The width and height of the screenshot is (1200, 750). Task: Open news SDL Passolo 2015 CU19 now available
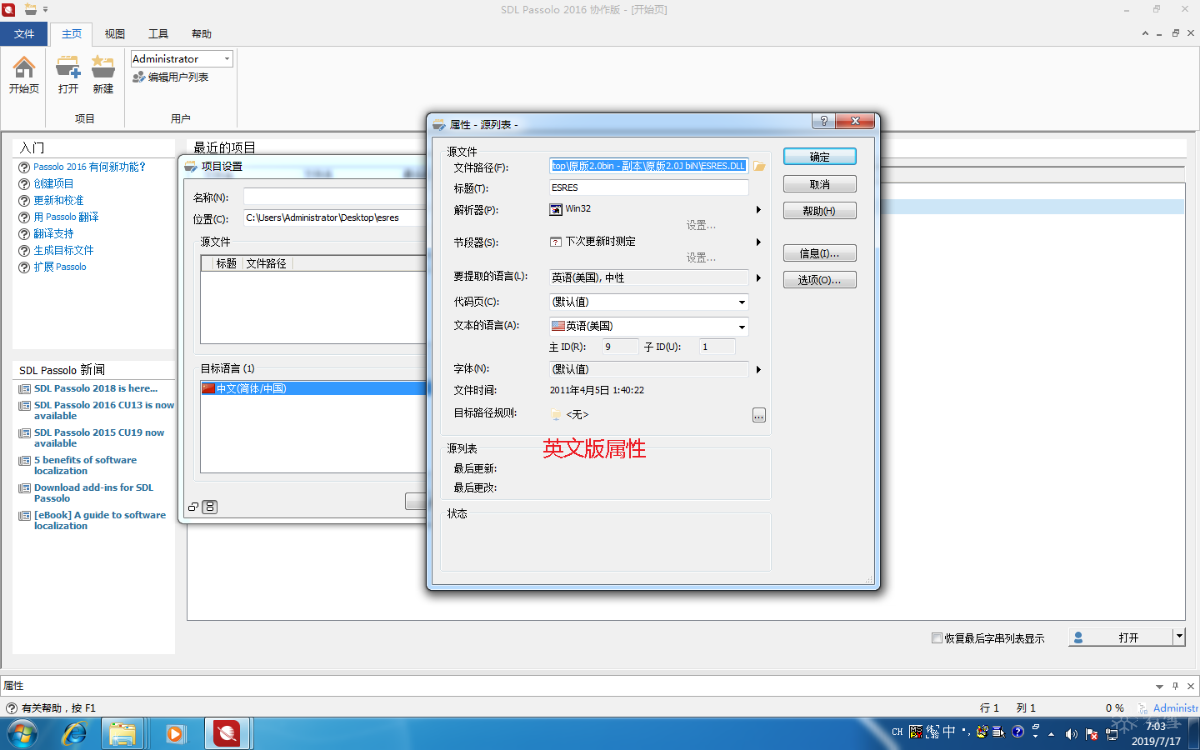pyautogui.click(x=99, y=438)
